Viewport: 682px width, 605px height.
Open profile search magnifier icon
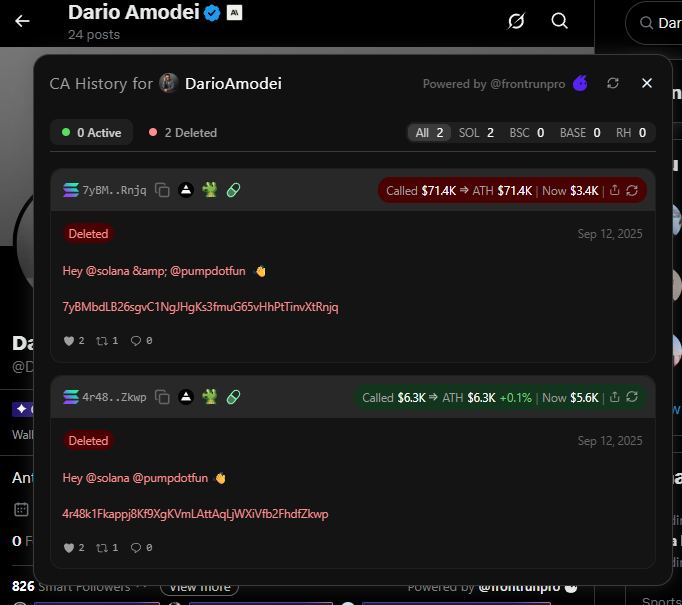pos(559,20)
